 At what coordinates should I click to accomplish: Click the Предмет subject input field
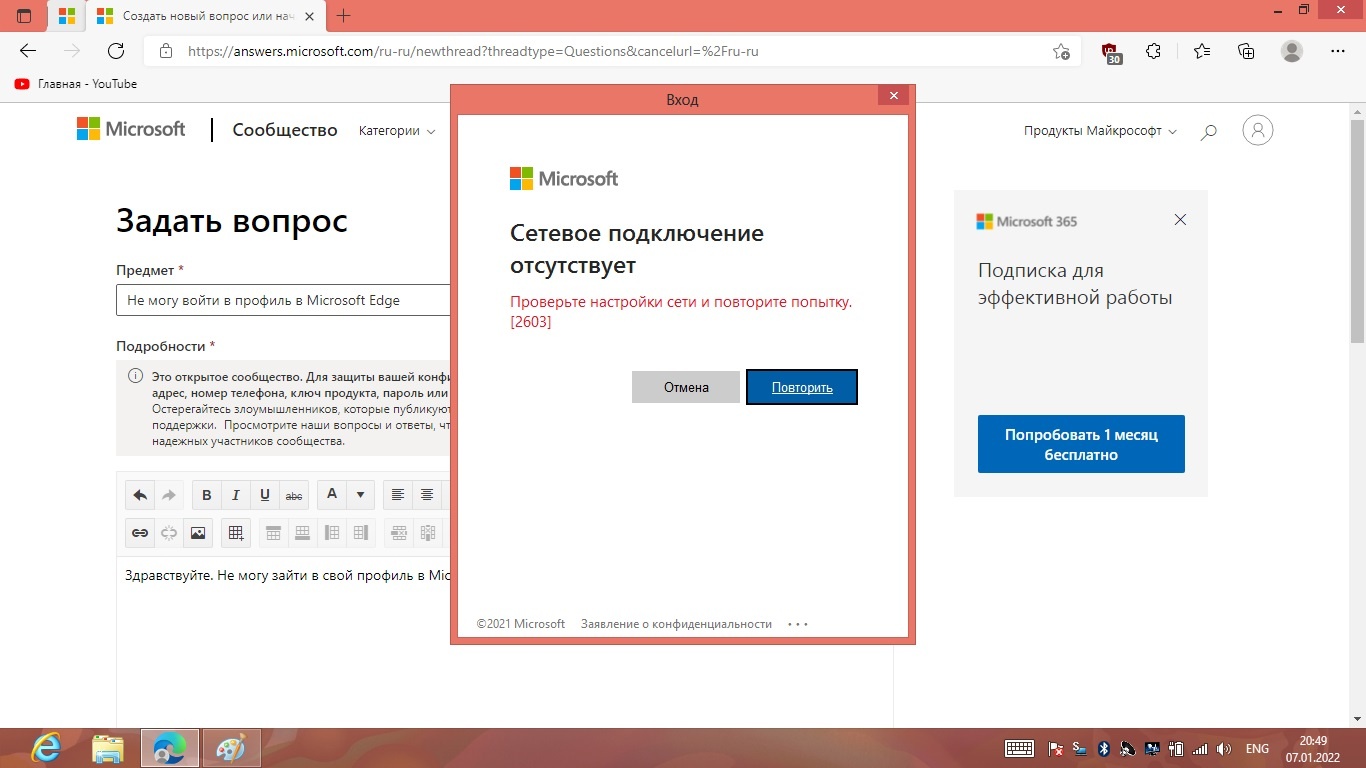pos(283,300)
